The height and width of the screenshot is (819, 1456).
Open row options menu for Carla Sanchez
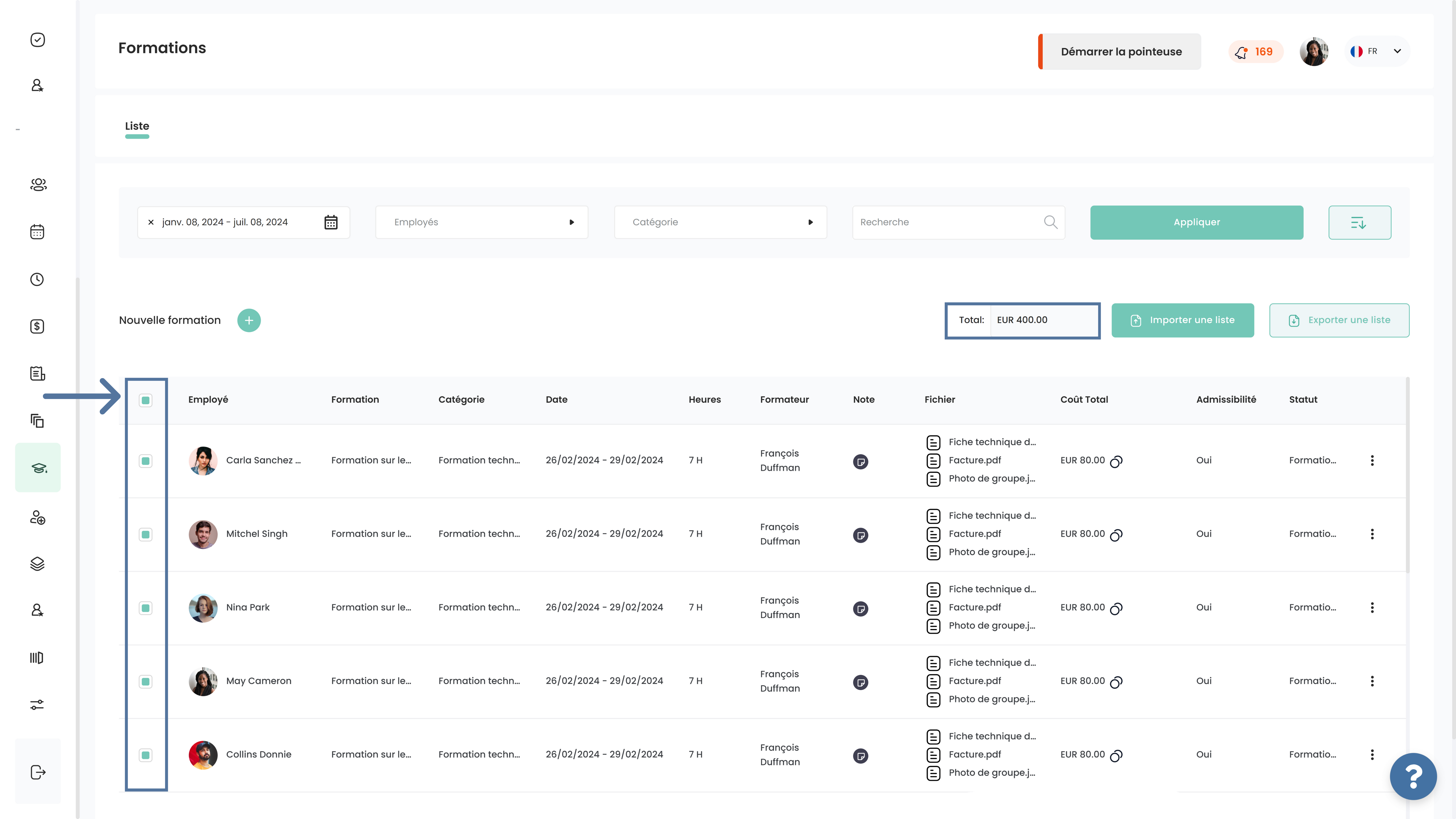coord(1372,461)
